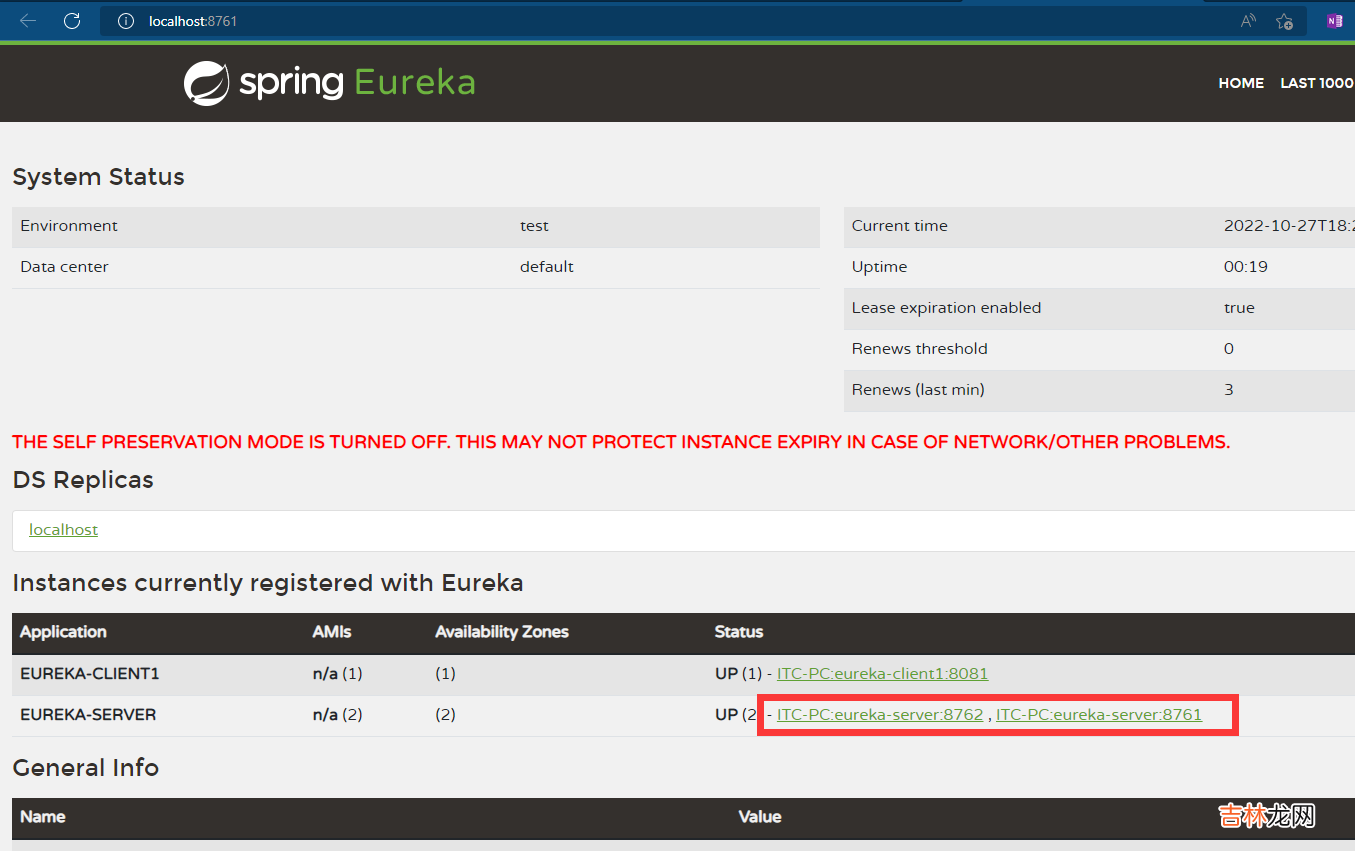Select the Current time label
Viewport: 1355px width, 851px height.
899,226
